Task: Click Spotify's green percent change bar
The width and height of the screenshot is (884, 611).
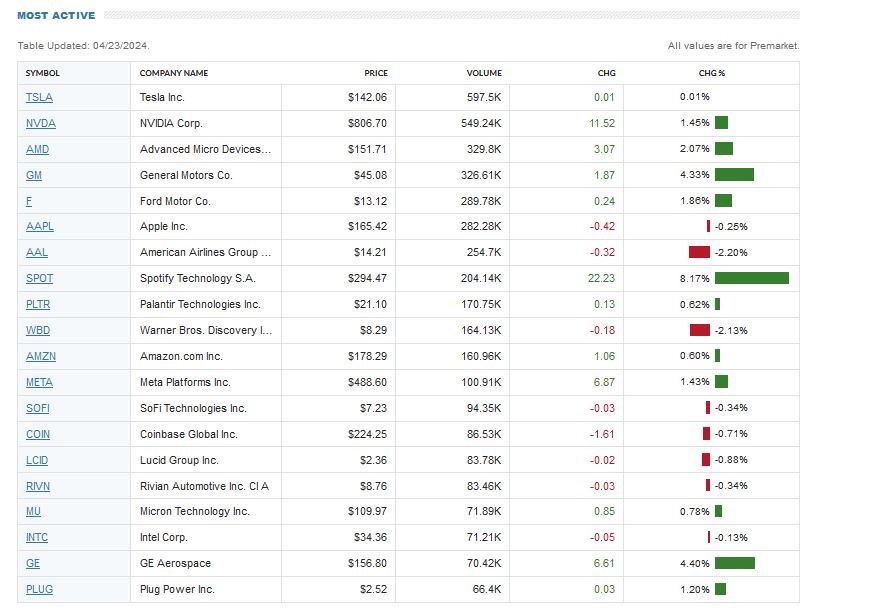Action: [x=751, y=278]
